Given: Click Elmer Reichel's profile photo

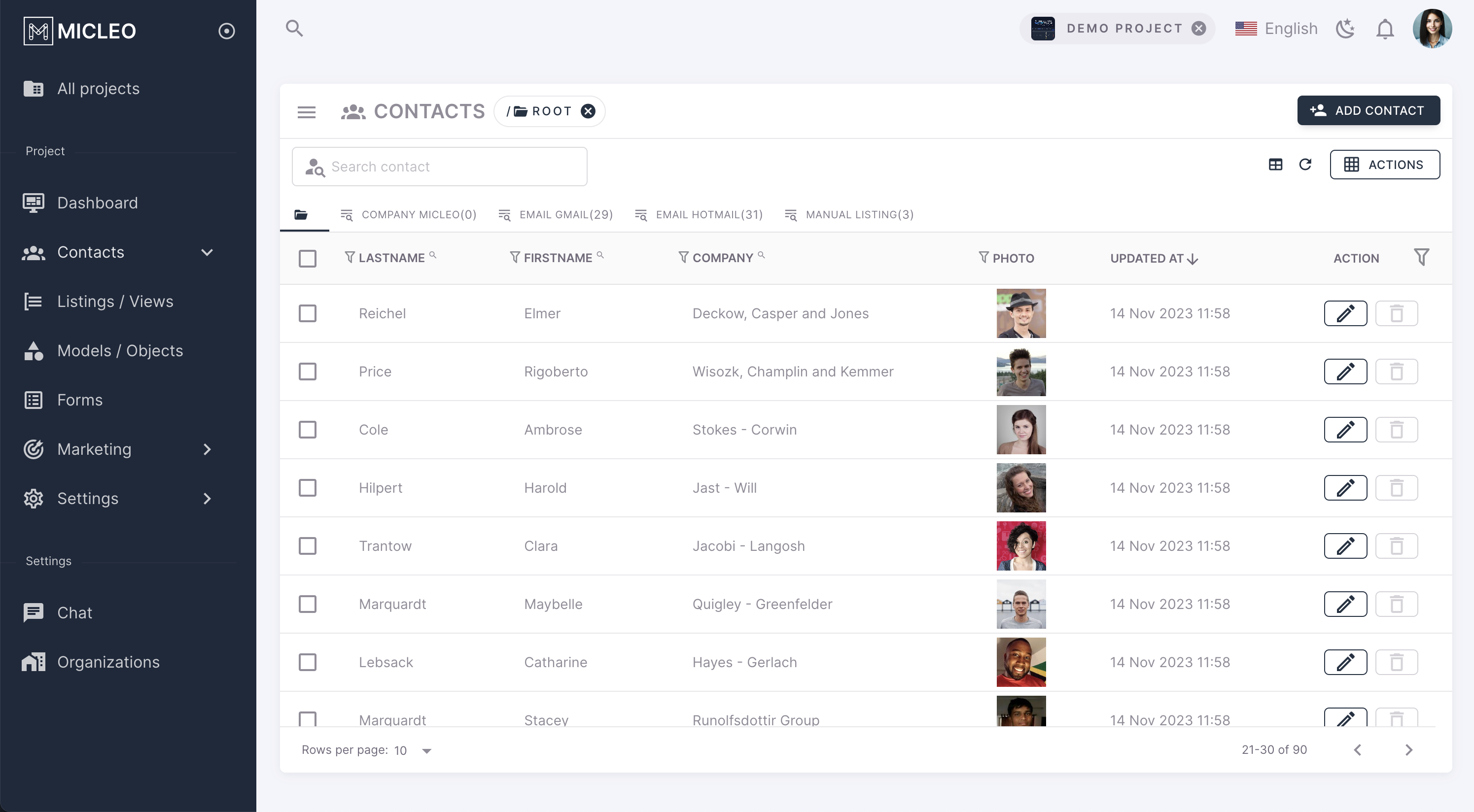Looking at the screenshot, I should pos(1021,313).
